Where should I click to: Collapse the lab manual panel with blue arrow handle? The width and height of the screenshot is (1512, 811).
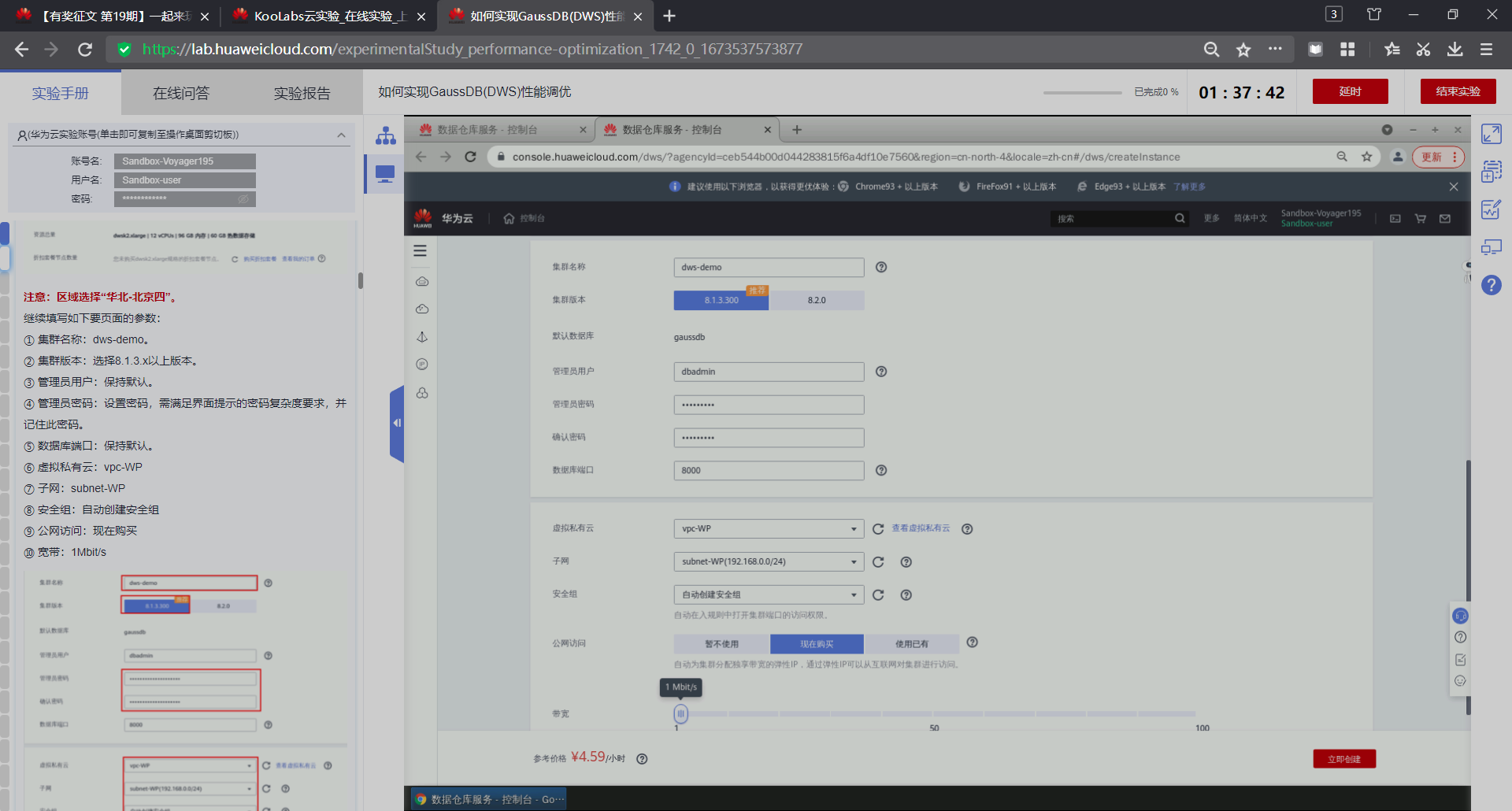(397, 423)
